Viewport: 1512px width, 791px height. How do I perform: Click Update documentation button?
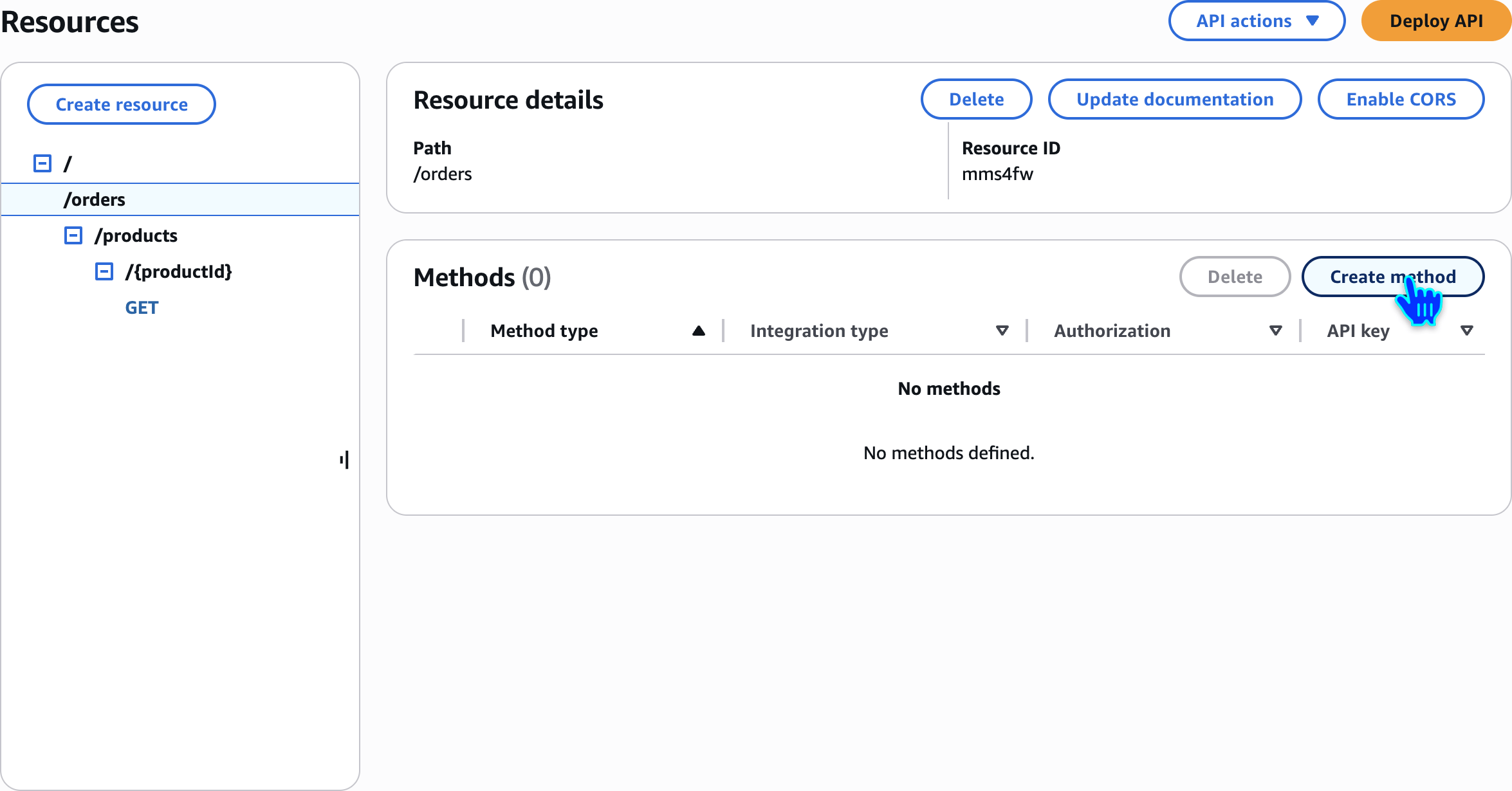[1174, 100]
